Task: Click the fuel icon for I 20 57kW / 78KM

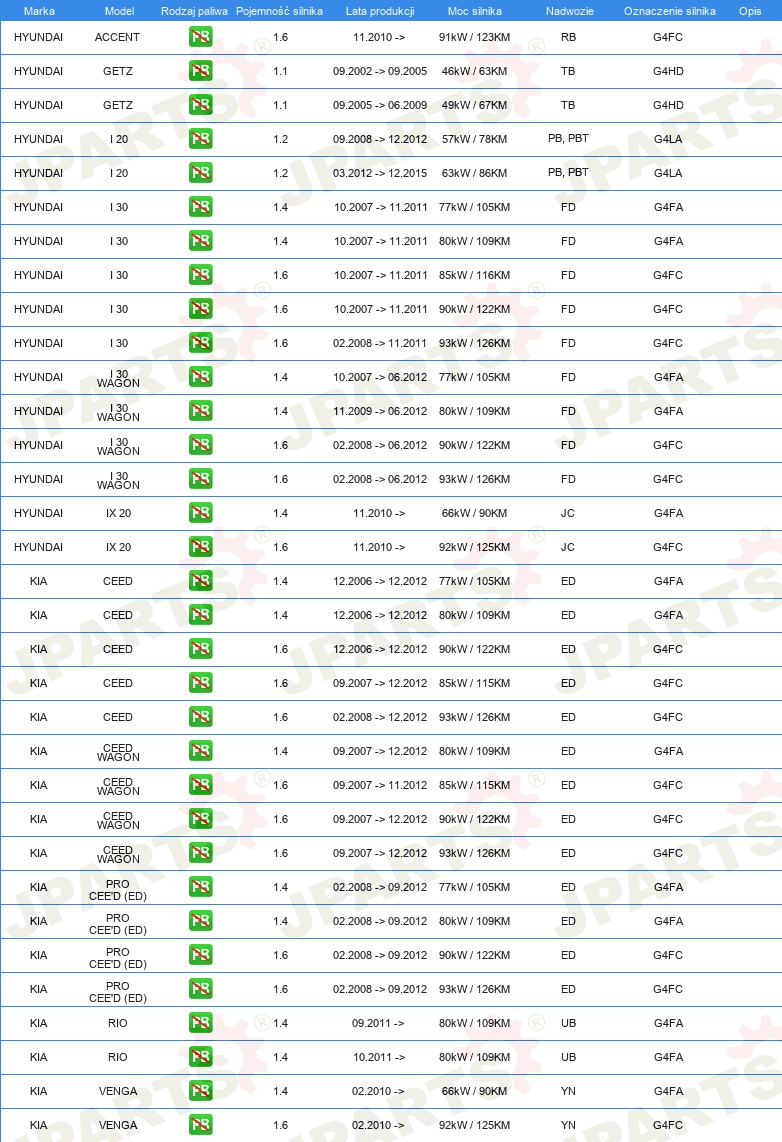Action: click(200, 138)
